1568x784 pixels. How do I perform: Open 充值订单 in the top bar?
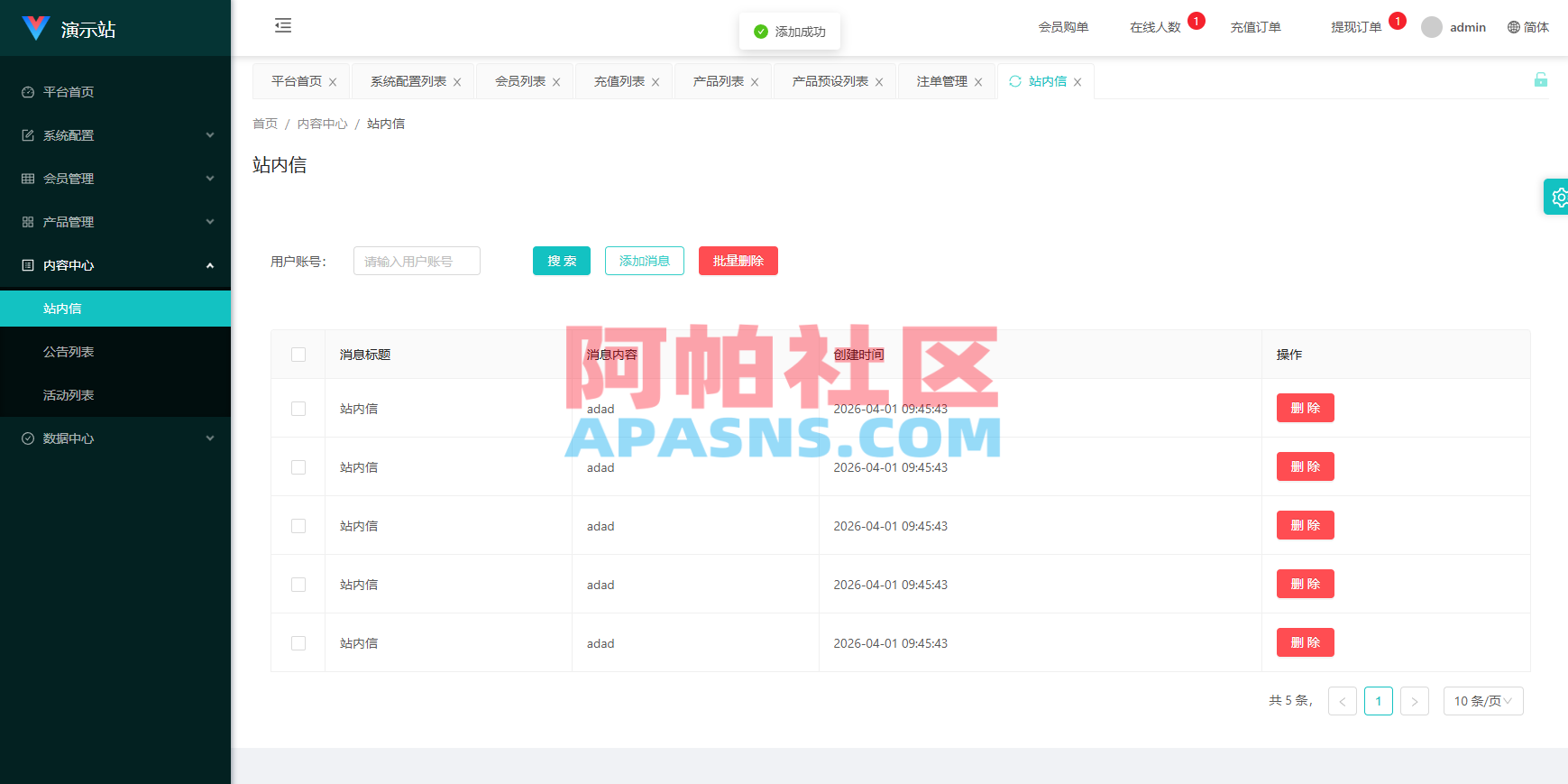pos(1255,27)
